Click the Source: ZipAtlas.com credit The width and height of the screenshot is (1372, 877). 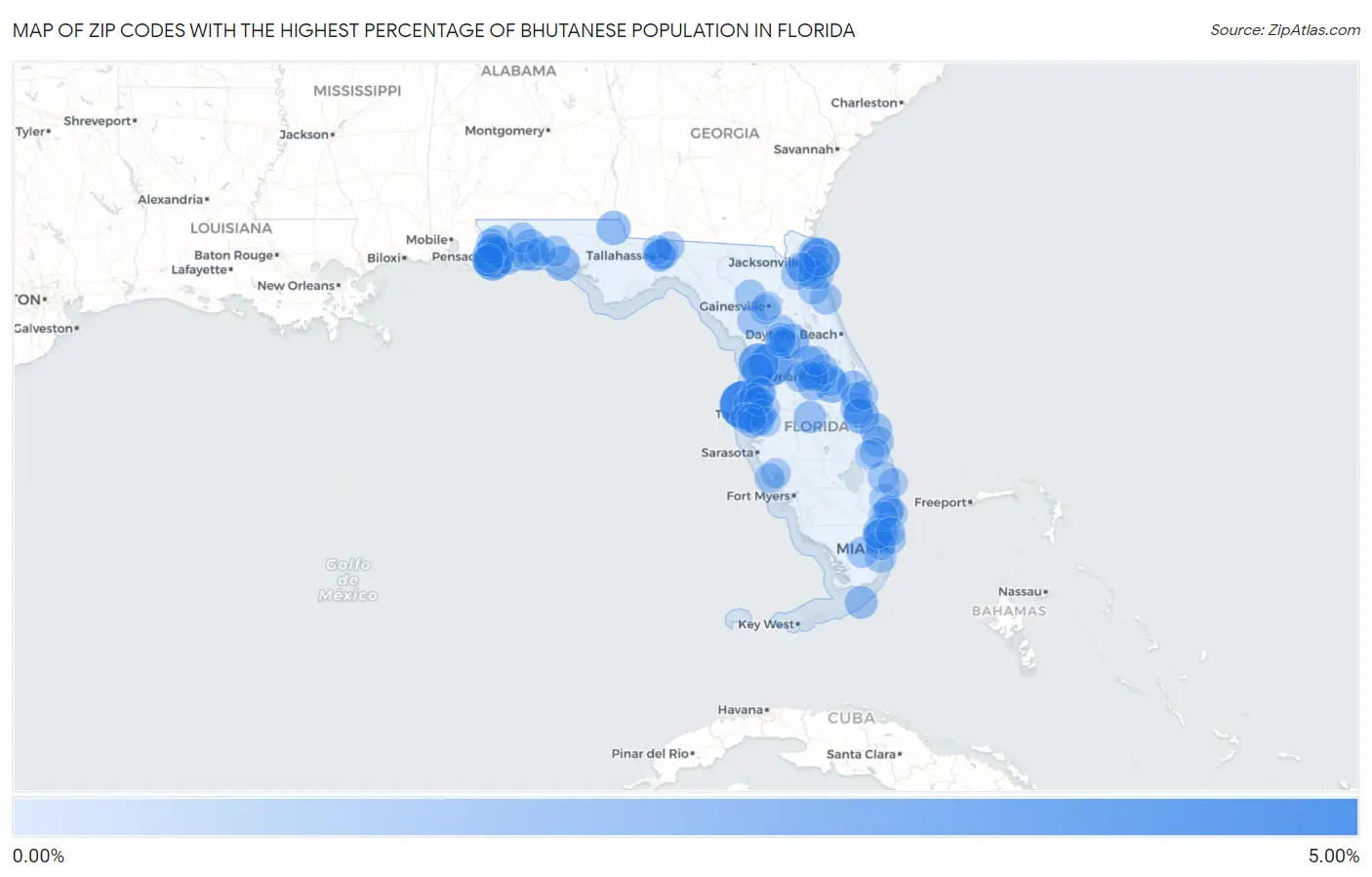point(1285,30)
